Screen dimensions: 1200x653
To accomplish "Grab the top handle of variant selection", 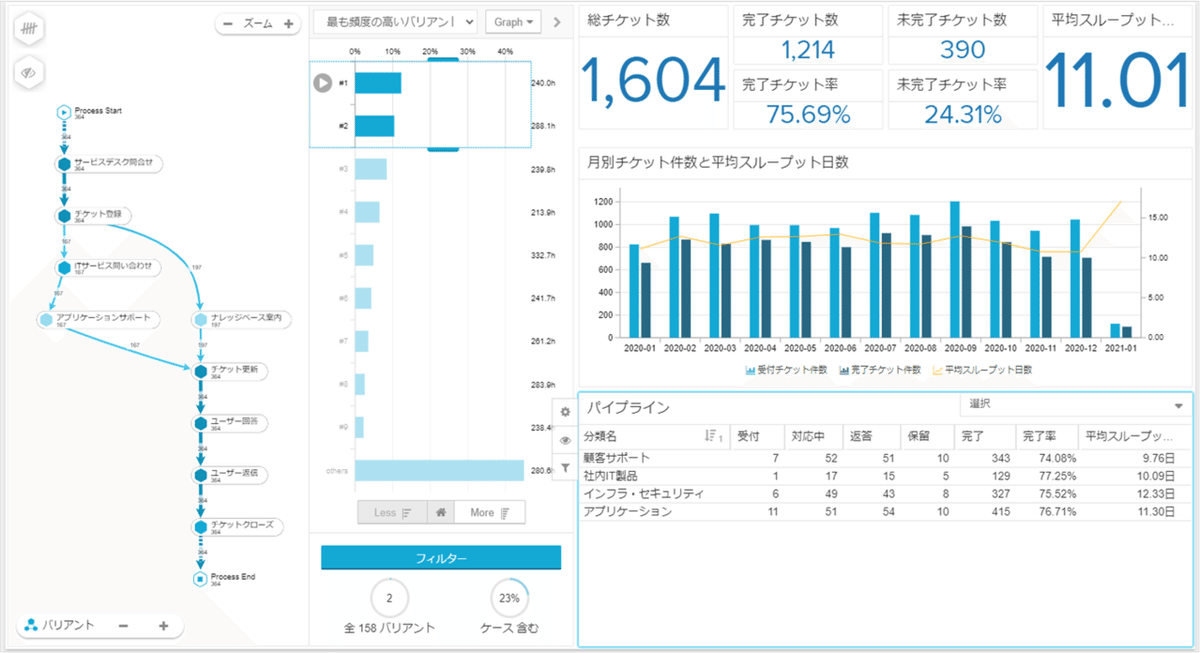I will click(x=443, y=59).
